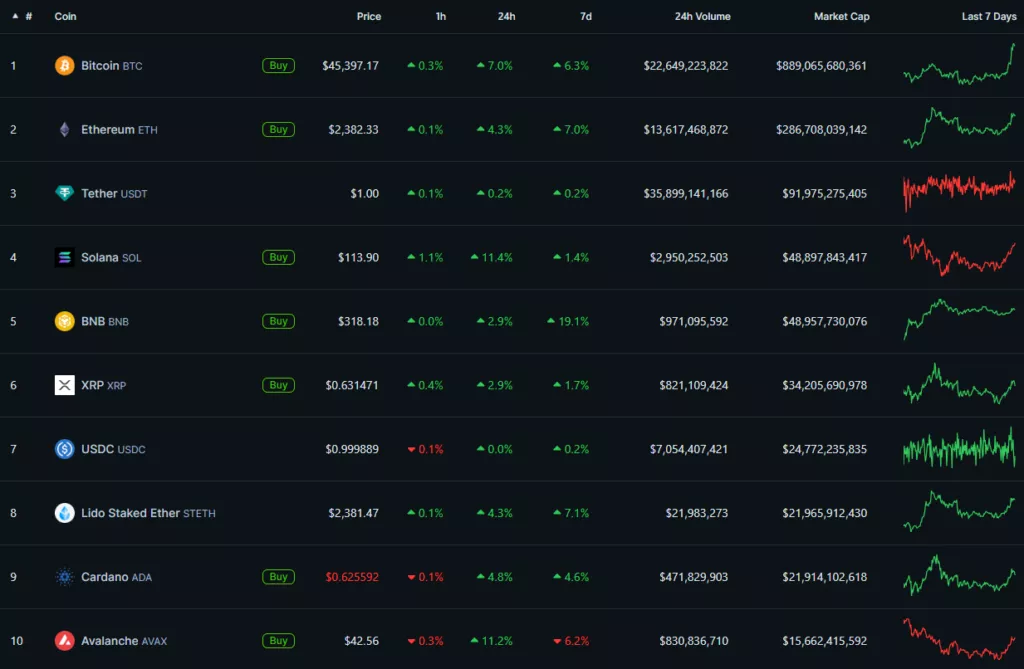Click USDC price $0.999889

352,449
